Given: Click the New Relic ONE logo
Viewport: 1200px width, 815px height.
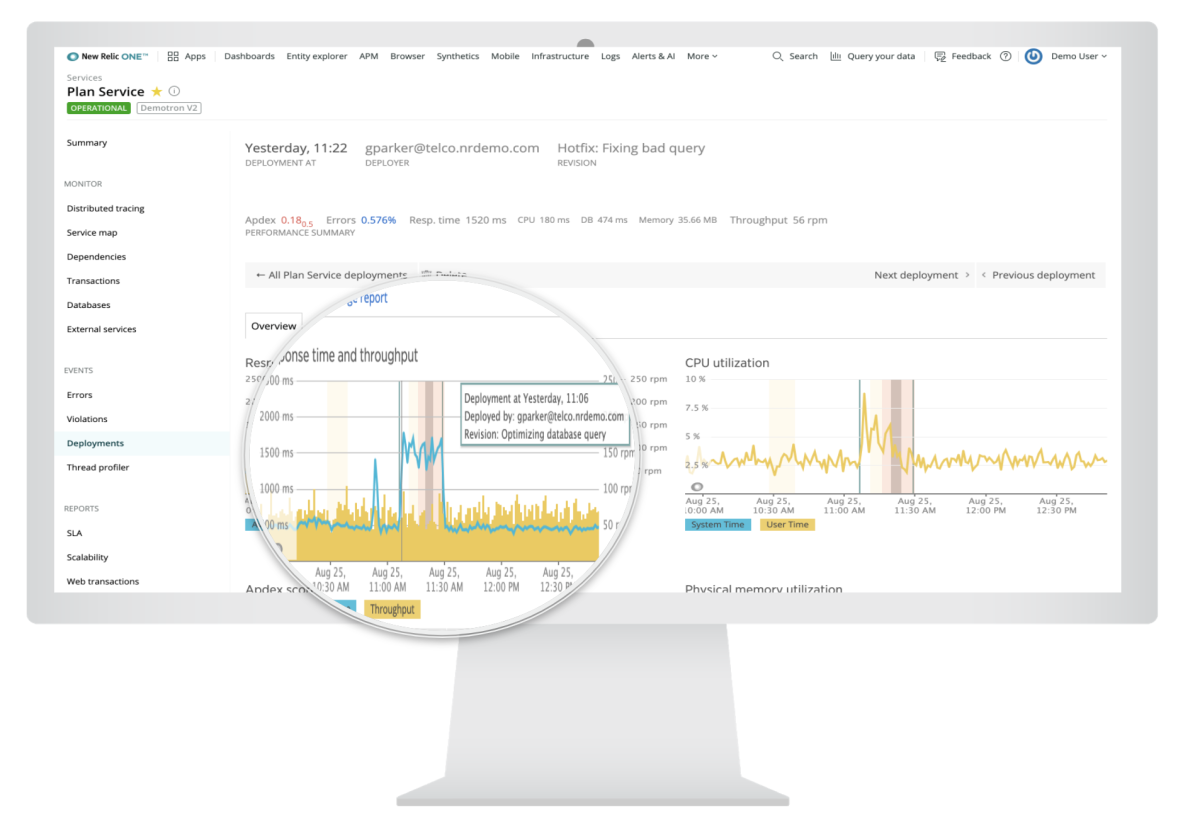Looking at the screenshot, I should click(x=107, y=56).
